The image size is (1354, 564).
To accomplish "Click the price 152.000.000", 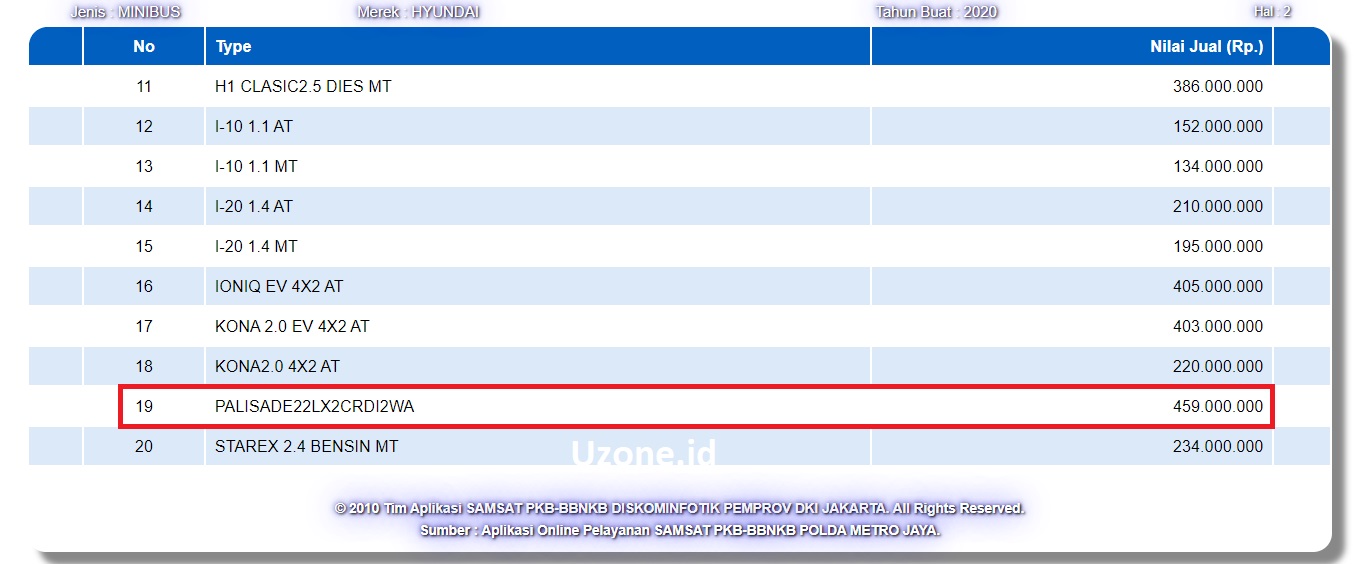I will (1217, 127).
